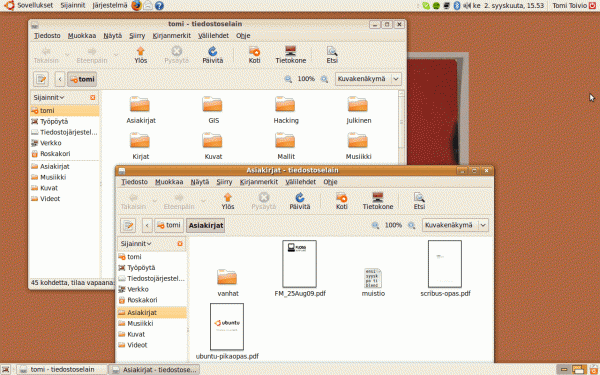Expand Sijainnit pane selector in Asiakirjat window

point(136,244)
